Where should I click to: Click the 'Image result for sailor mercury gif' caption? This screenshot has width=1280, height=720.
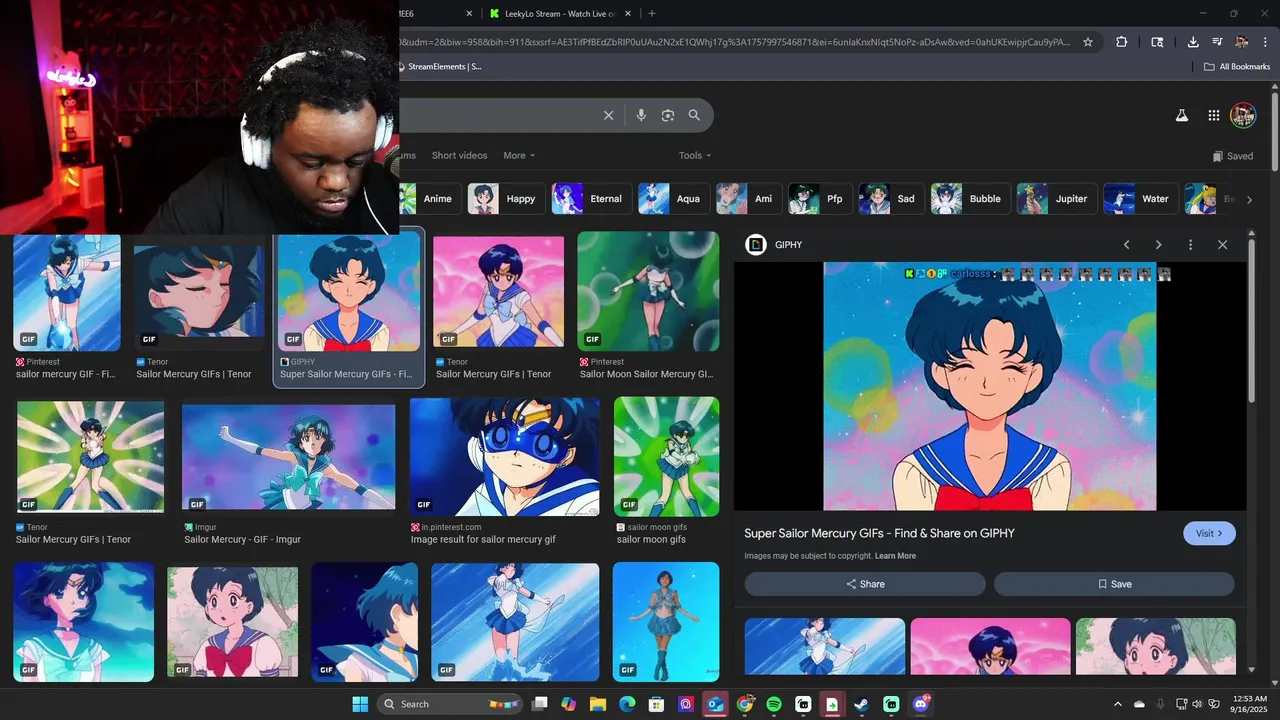[x=483, y=540]
